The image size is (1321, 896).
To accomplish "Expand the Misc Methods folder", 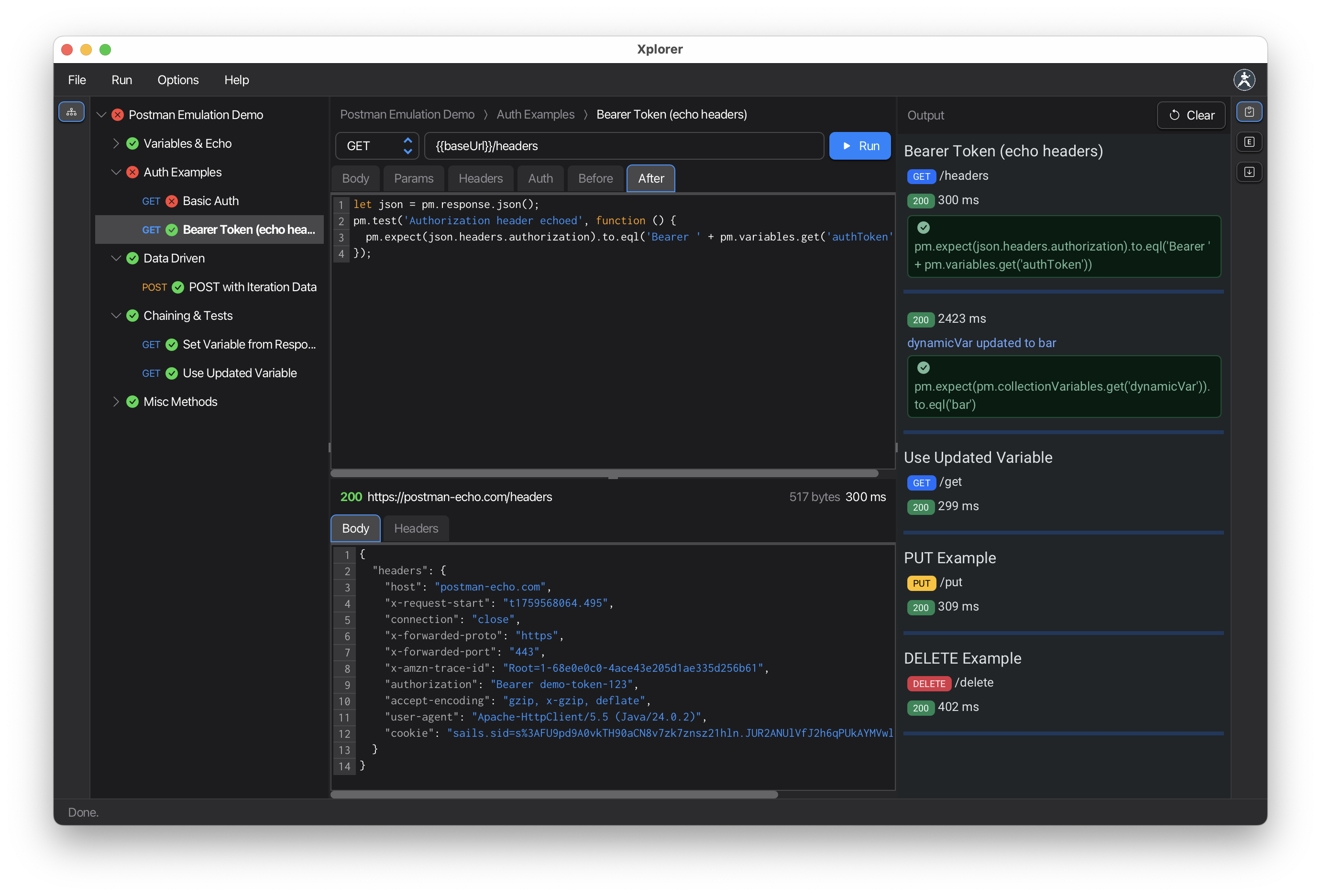I will coord(117,402).
